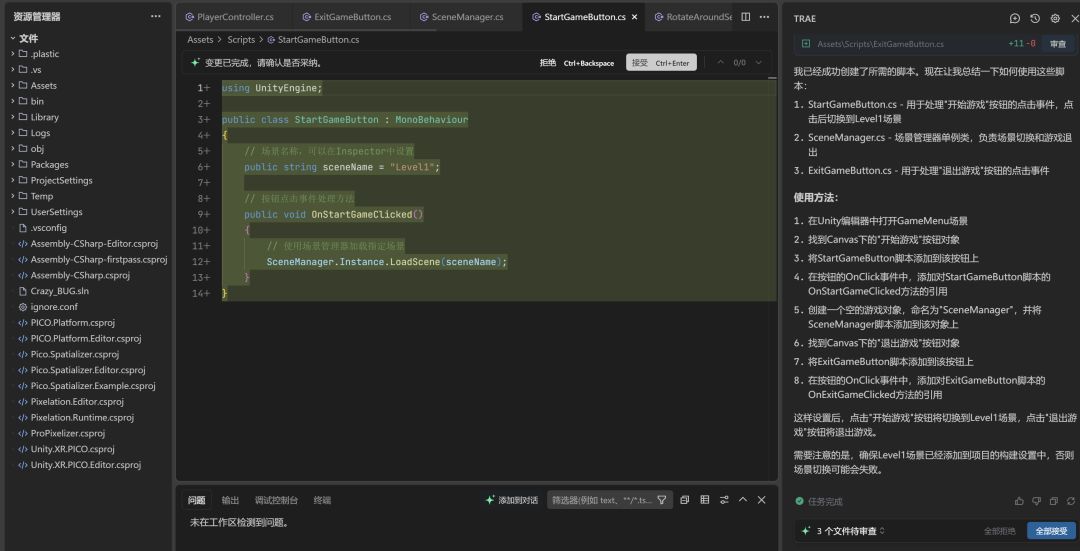Click 接受 to accept the changes
Screen dimensions: 1080x551
click(661, 62)
